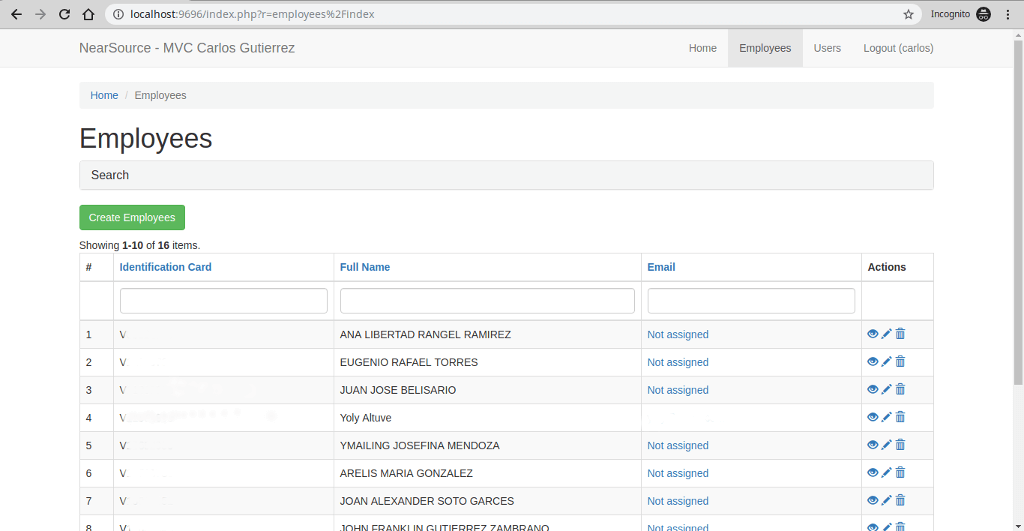Click the Employees page heading
Image resolution: width=1024 pixels, height=531 pixels.
146,139
